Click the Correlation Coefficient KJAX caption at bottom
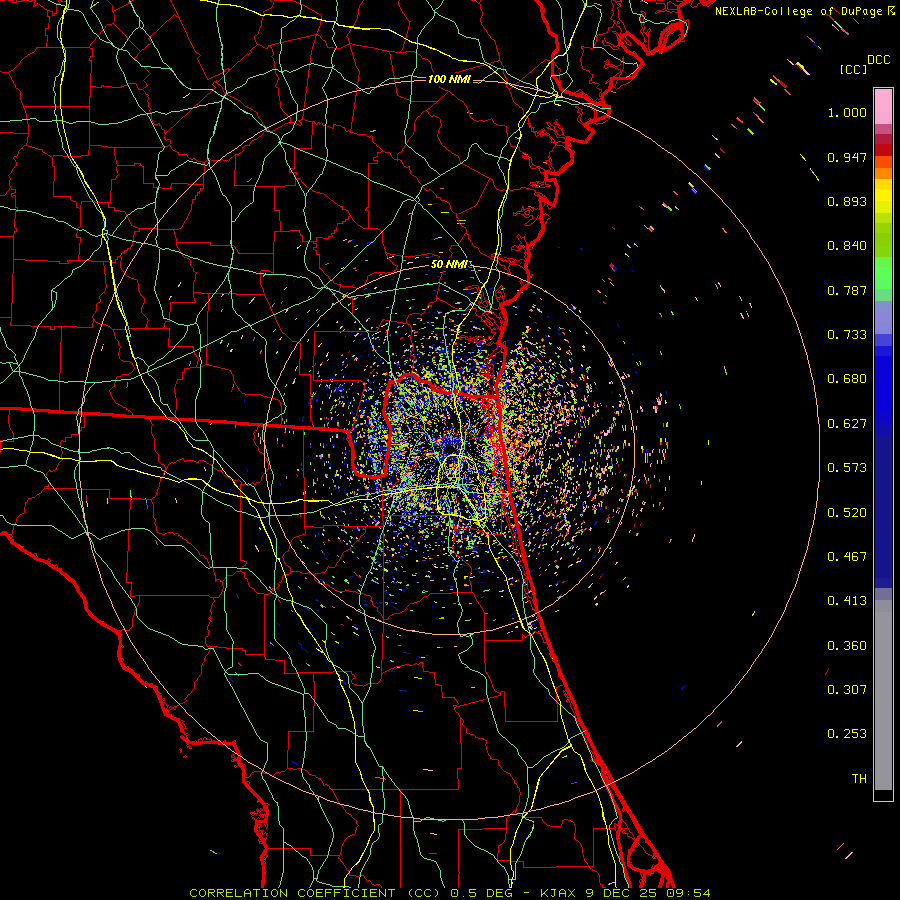The image size is (900, 900). coord(450,893)
